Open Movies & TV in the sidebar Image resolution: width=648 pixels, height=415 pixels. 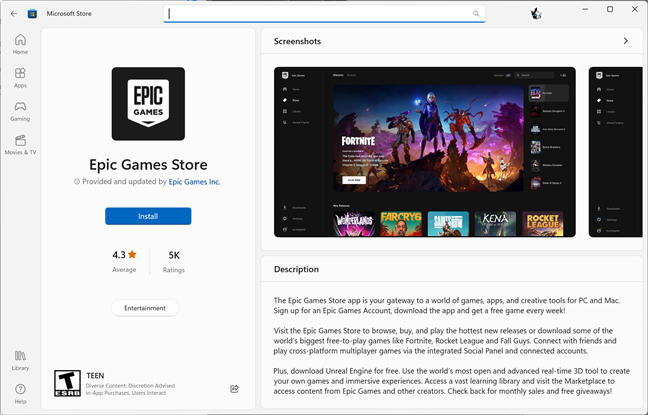(20, 145)
